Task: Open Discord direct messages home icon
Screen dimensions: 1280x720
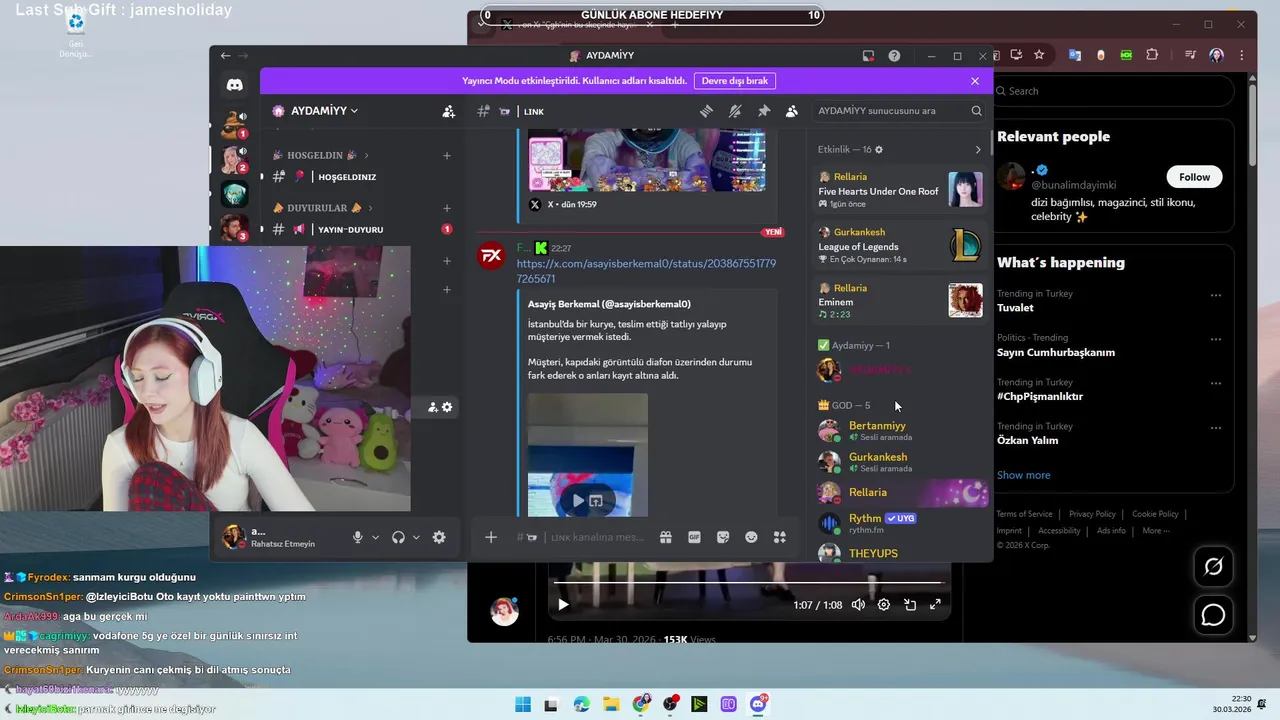Action: tap(234, 86)
